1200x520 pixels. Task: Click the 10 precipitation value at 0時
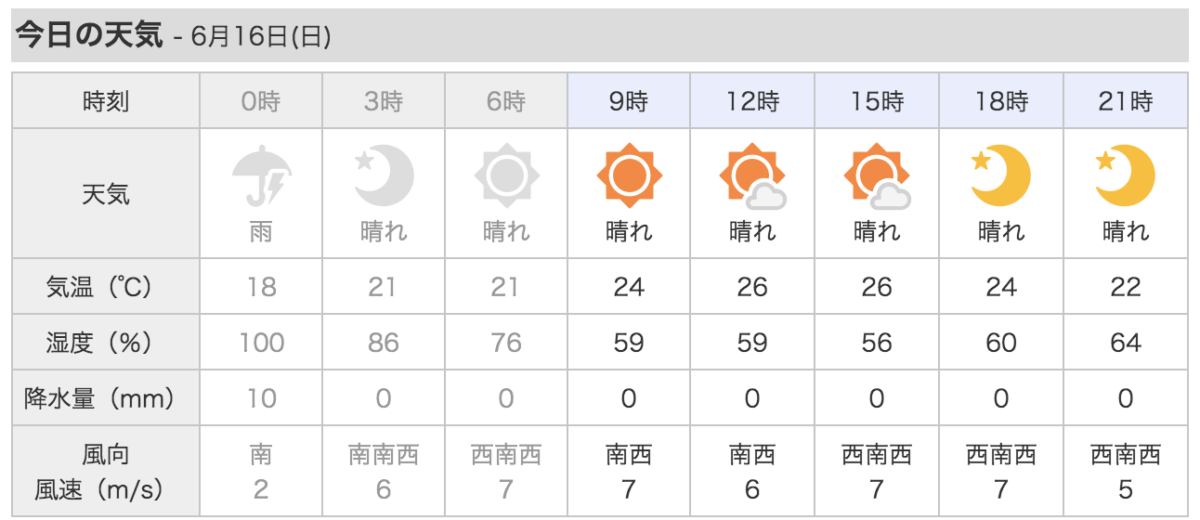click(260, 399)
